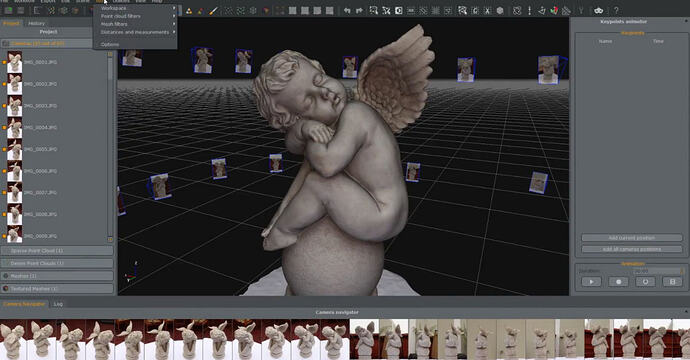Expand Workspace submenu

click(x=135, y=8)
